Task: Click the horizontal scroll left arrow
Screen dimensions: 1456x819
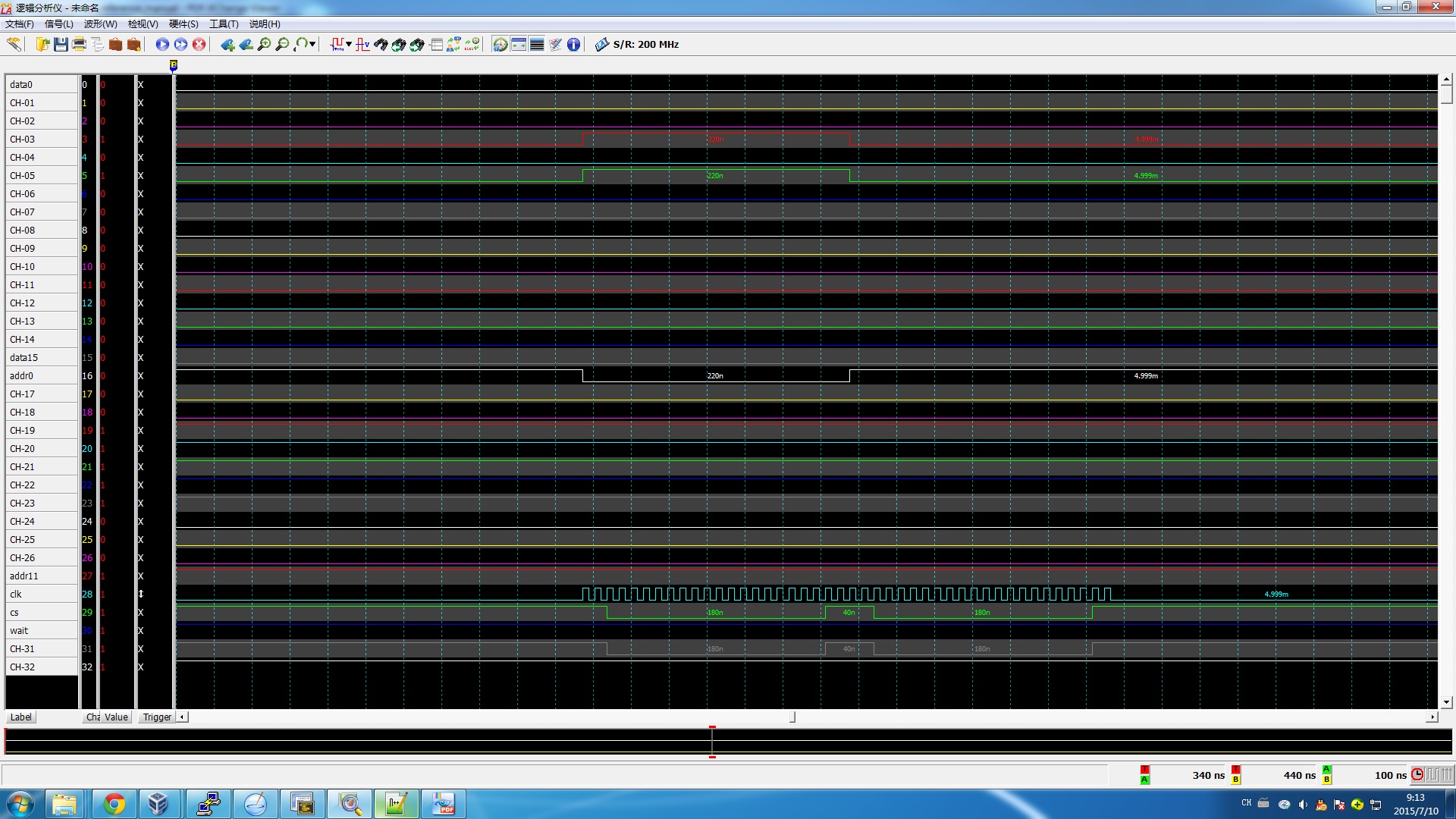Action: coord(182,717)
